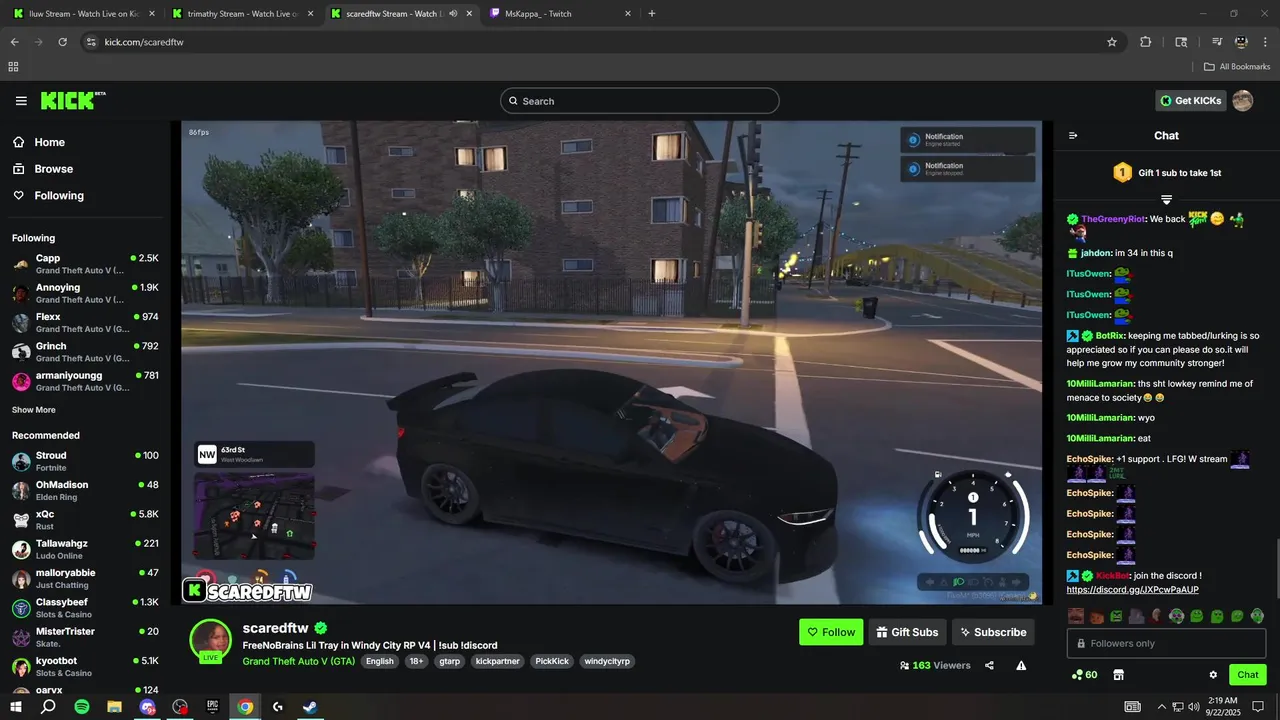Open Steam from the taskbar

coord(310,707)
